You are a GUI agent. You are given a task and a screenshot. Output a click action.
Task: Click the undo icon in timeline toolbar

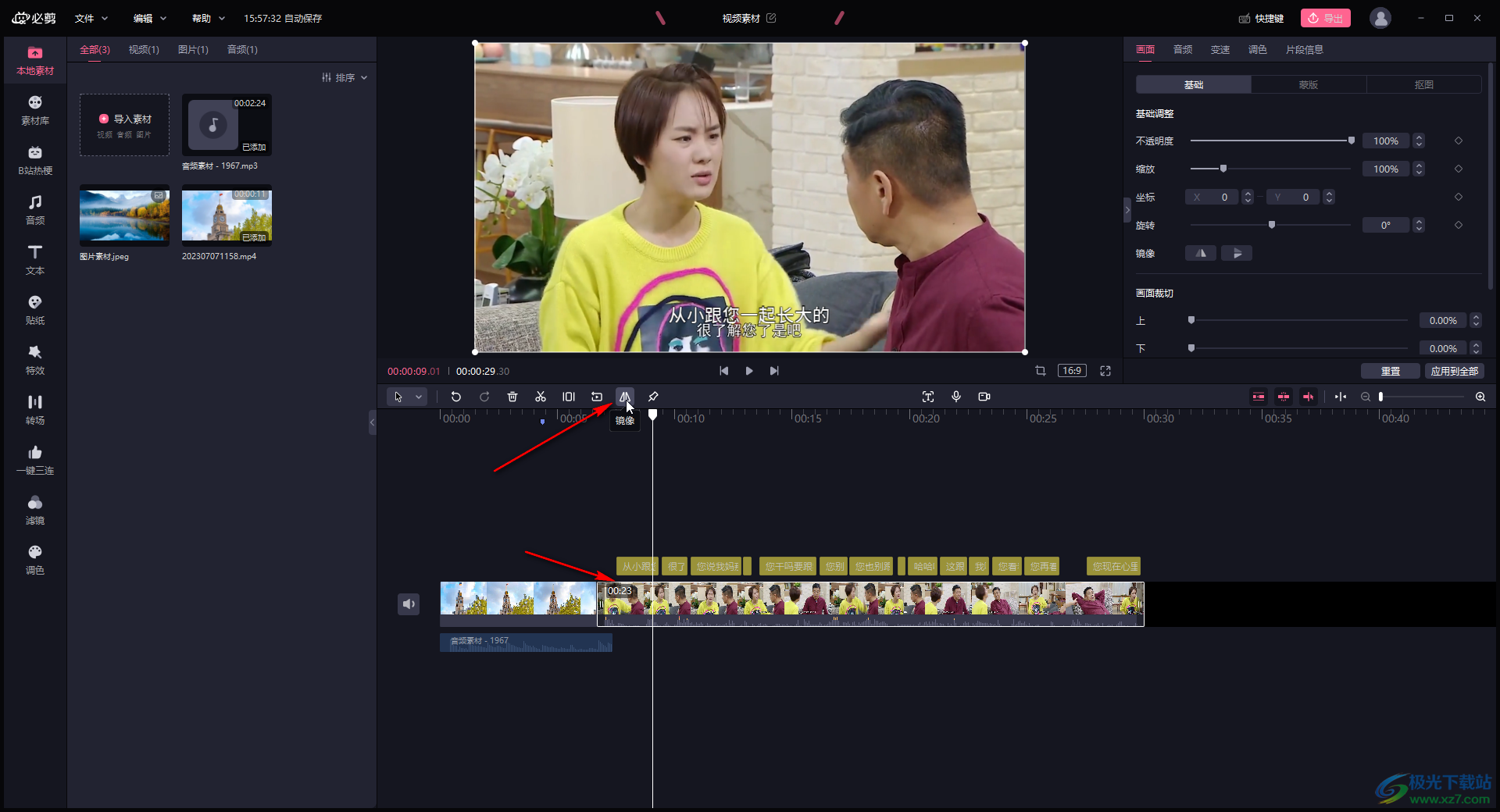pos(456,397)
